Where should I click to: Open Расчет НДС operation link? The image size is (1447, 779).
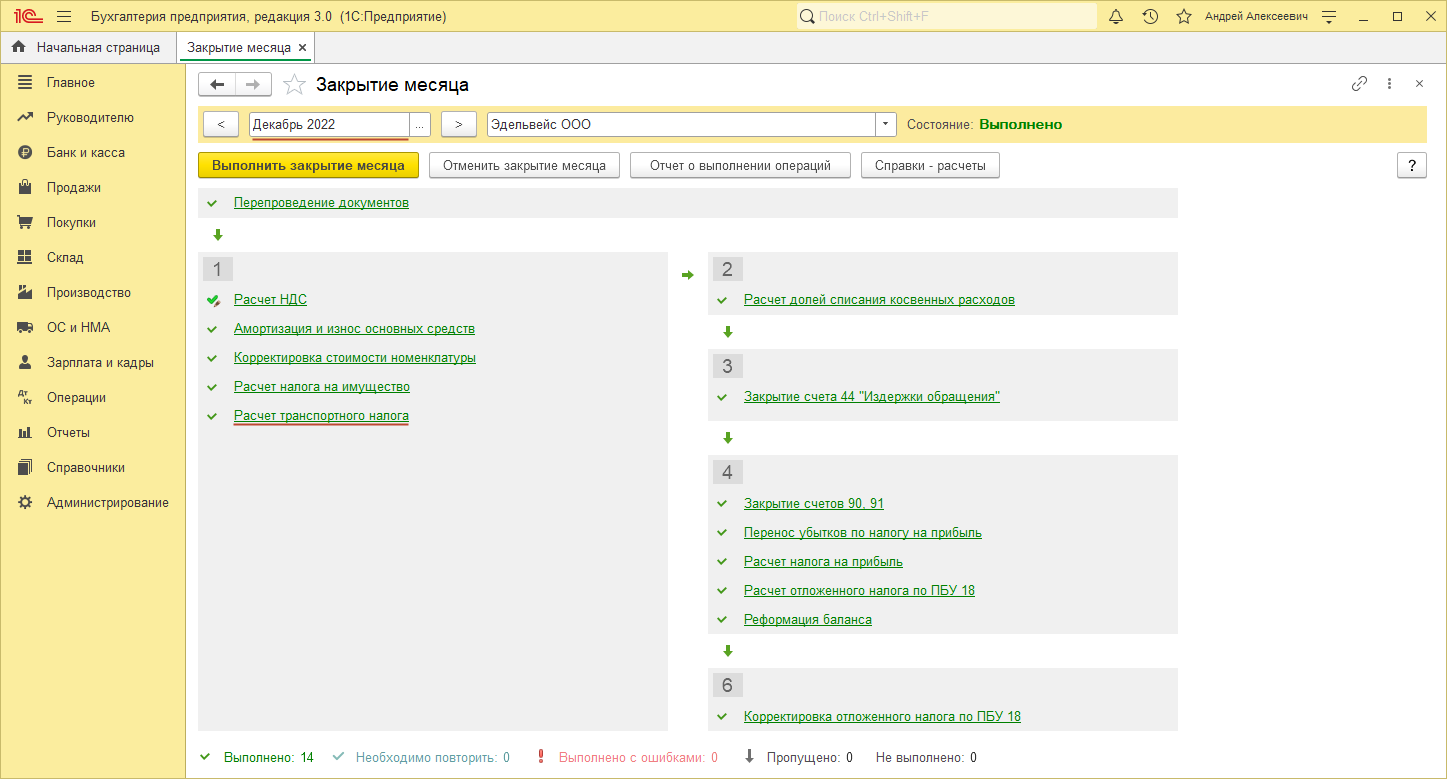[270, 299]
